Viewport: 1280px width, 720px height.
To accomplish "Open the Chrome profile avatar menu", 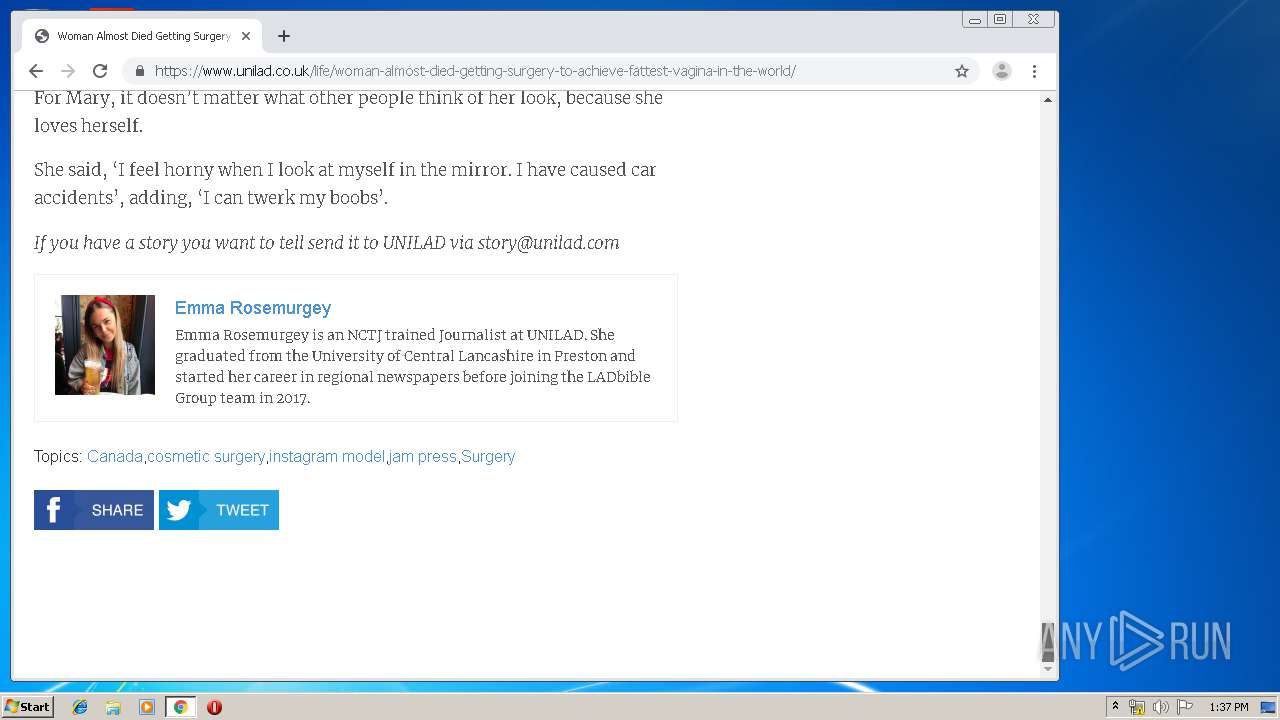I will coord(1001,71).
